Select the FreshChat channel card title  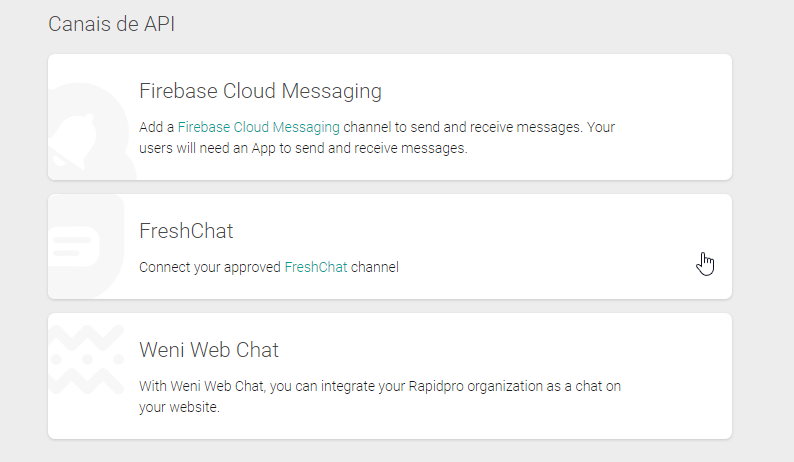(186, 231)
